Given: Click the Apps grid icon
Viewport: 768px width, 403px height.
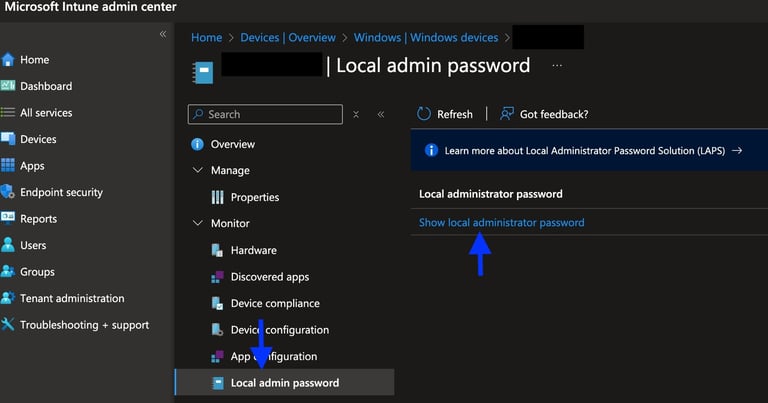Looking at the screenshot, I should (8, 166).
